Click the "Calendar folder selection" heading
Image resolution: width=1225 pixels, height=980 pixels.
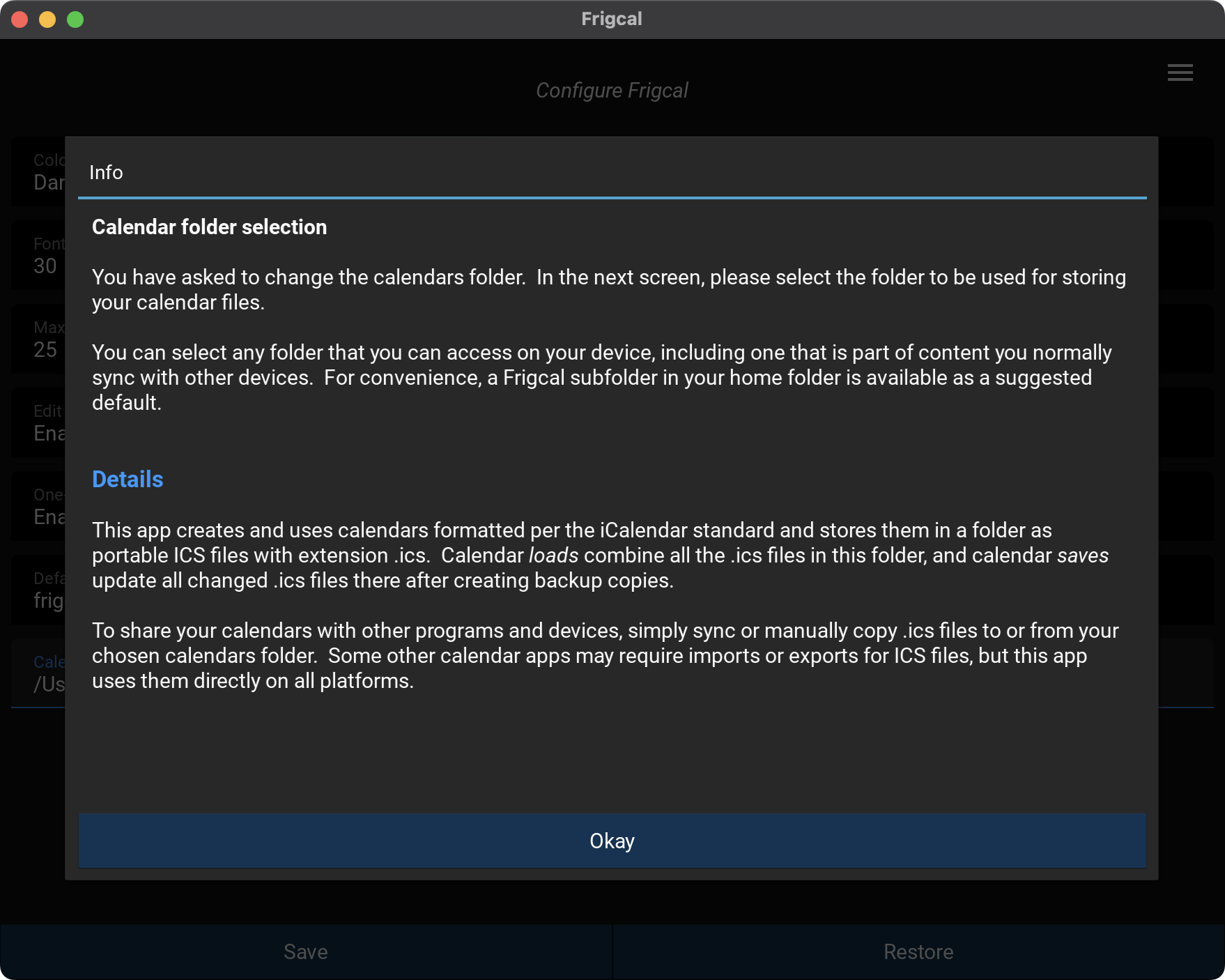[209, 227]
